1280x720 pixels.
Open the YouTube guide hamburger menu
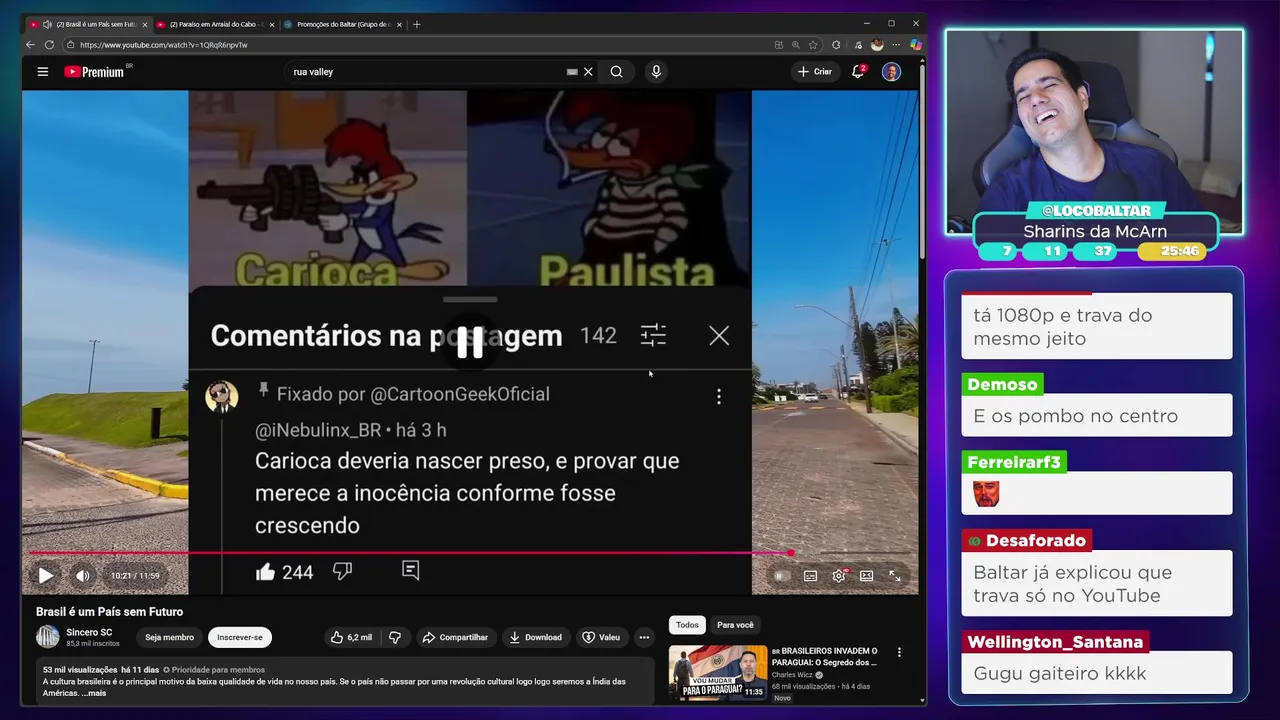(43, 72)
